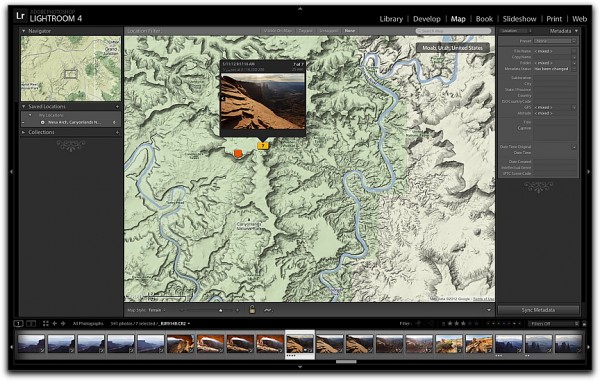Go to the Slideshow module

(x=519, y=19)
